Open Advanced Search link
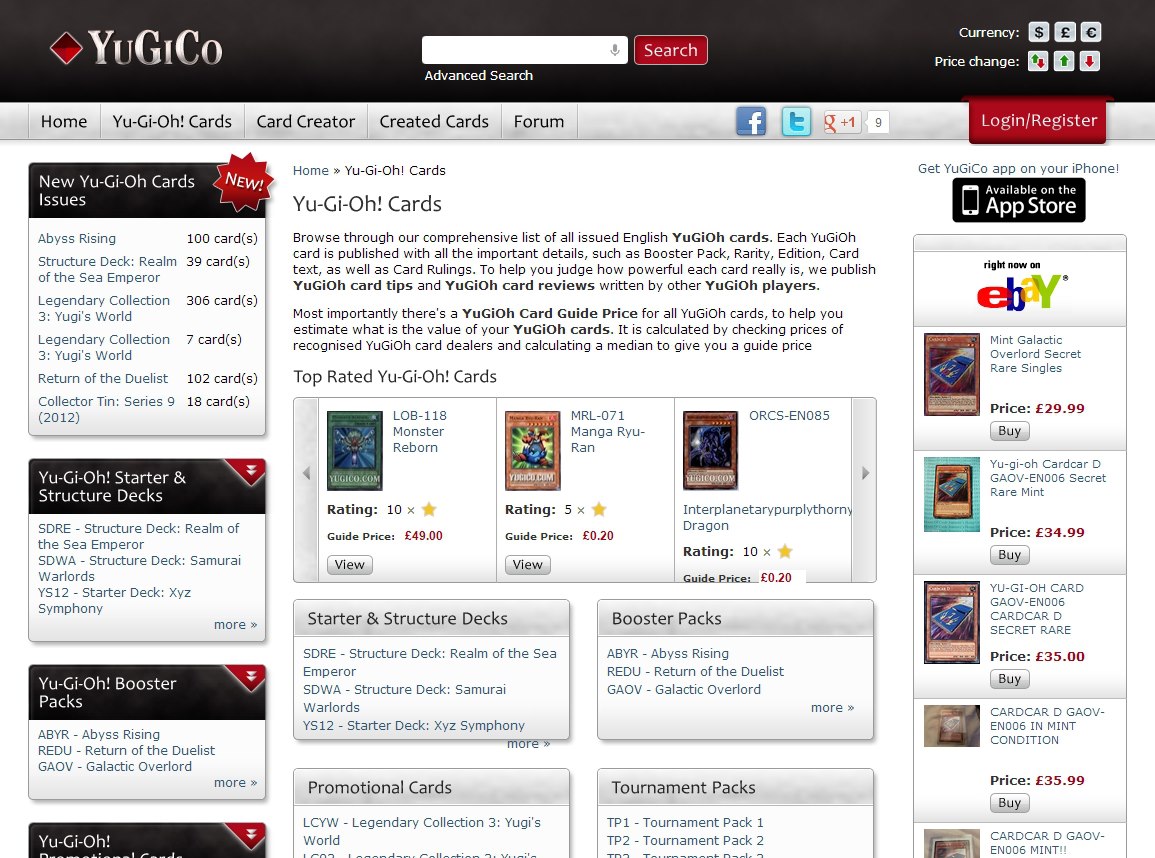This screenshot has height=858, width=1155. [x=478, y=75]
